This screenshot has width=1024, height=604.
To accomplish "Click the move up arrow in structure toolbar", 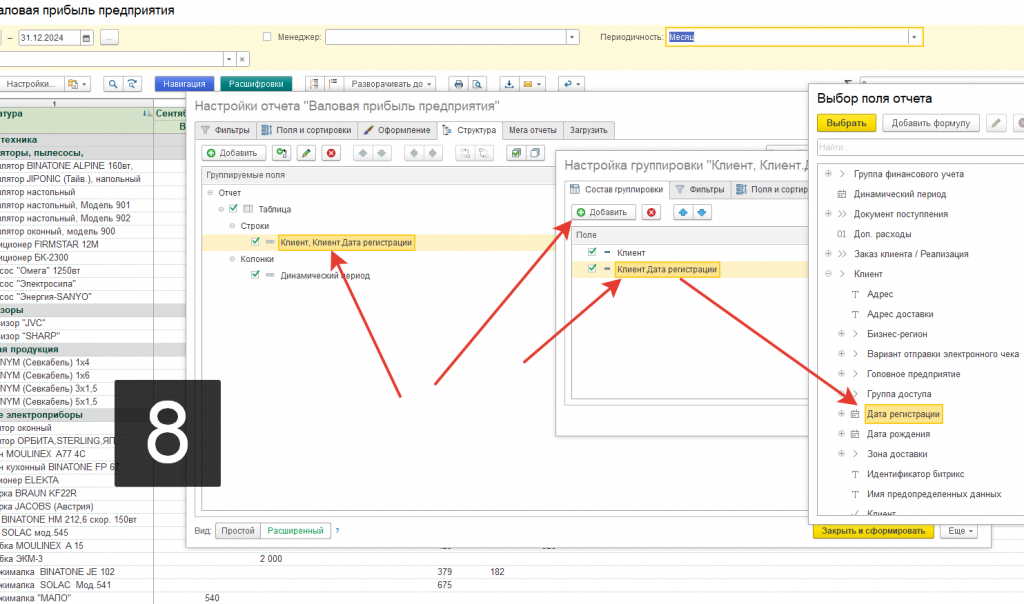I will coord(363,153).
